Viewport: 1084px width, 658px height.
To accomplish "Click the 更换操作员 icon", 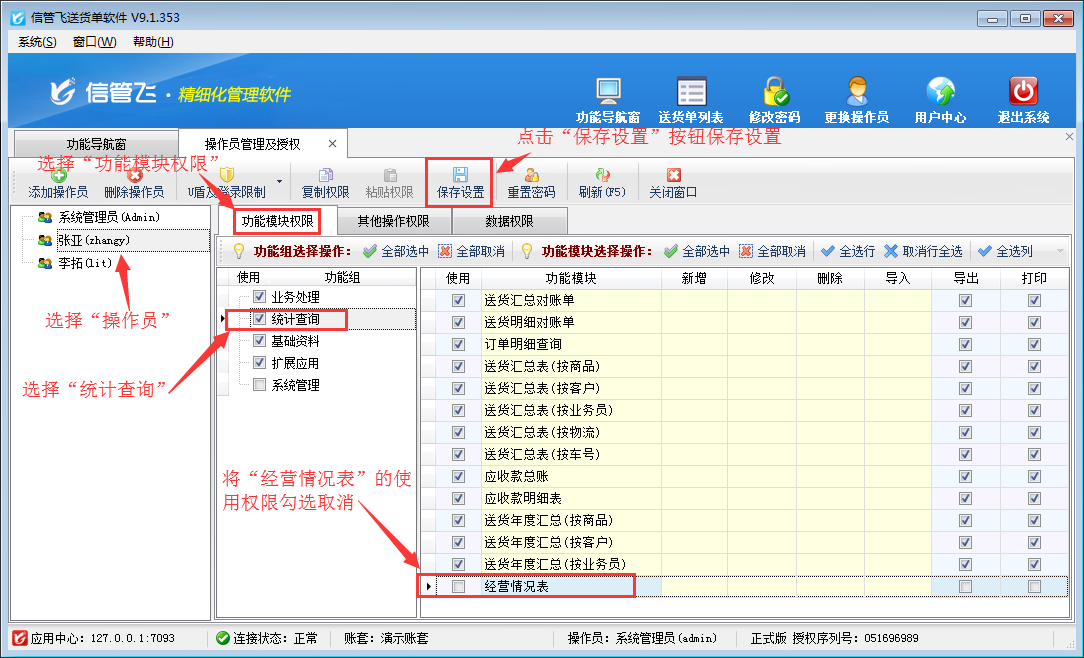I will (856, 92).
